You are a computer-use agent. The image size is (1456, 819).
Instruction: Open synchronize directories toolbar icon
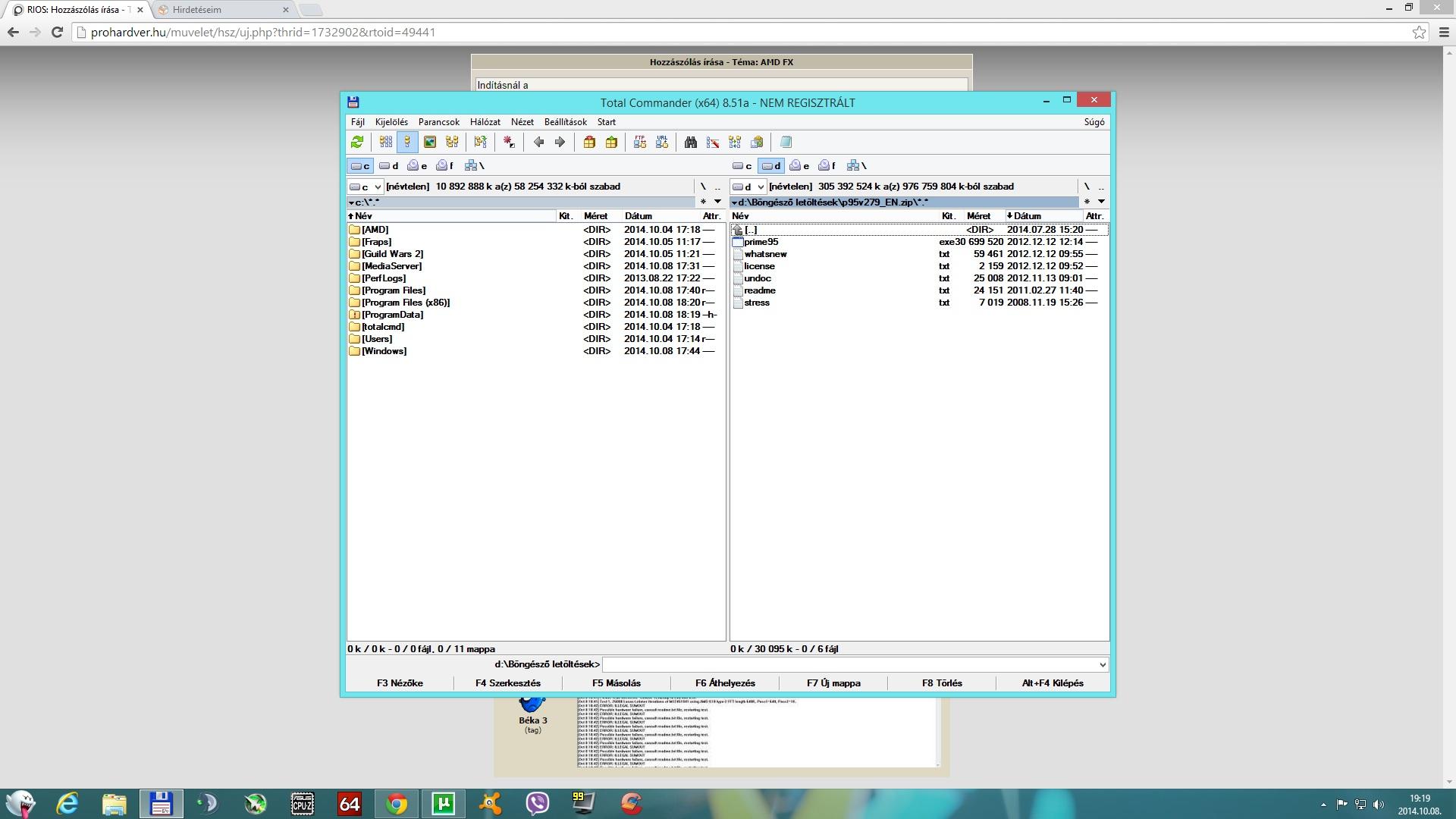[735, 142]
